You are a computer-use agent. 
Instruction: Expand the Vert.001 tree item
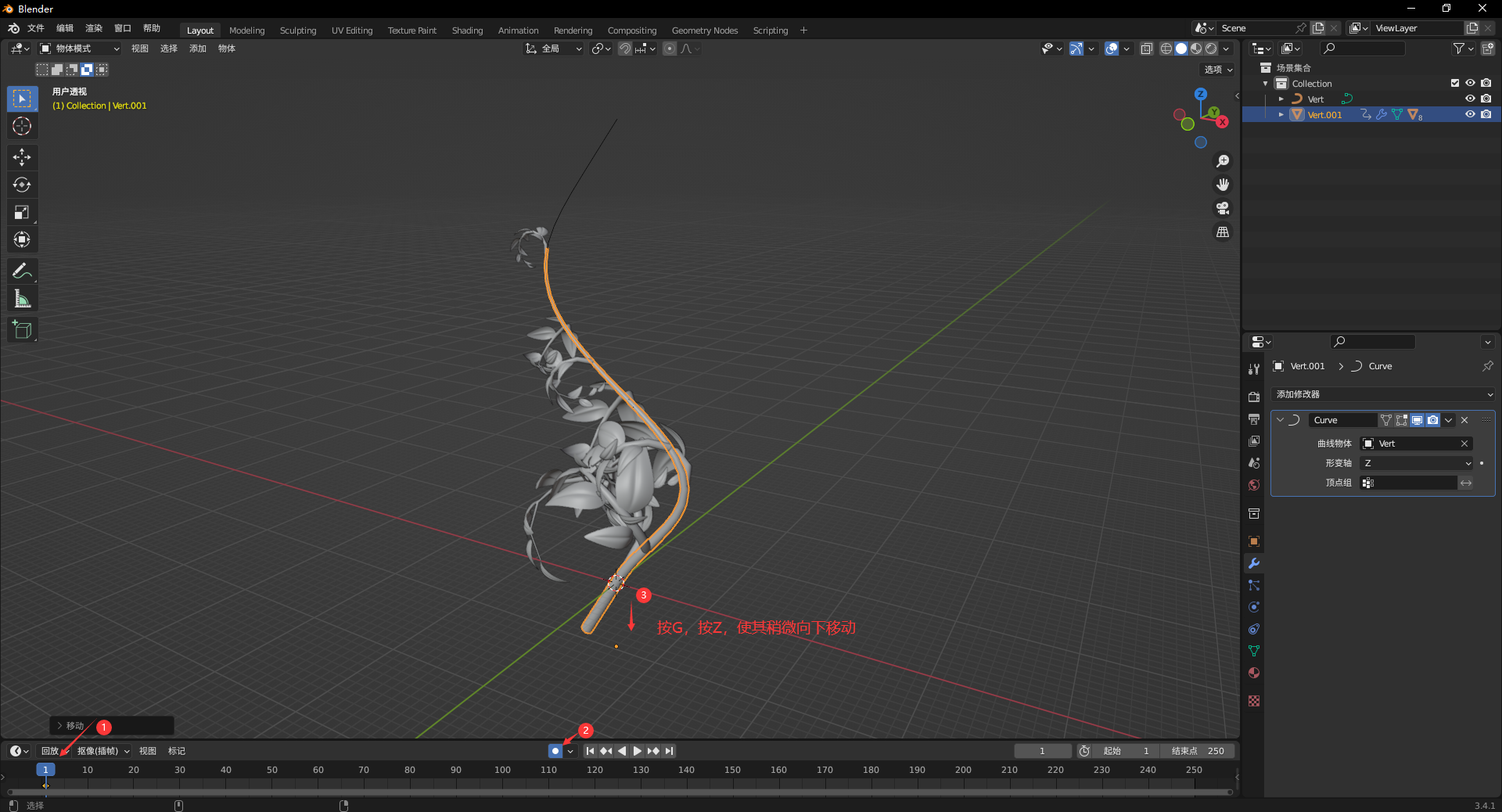click(1281, 114)
